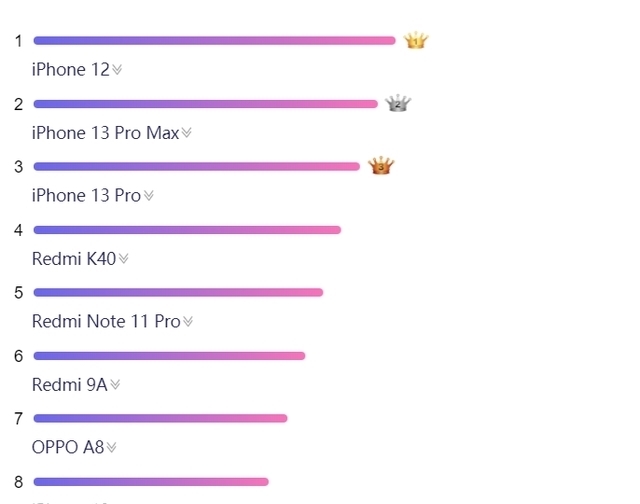Click the rank 1 gradient bar
The width and height of the screenshot is (640, 504).
pos(214,40)
